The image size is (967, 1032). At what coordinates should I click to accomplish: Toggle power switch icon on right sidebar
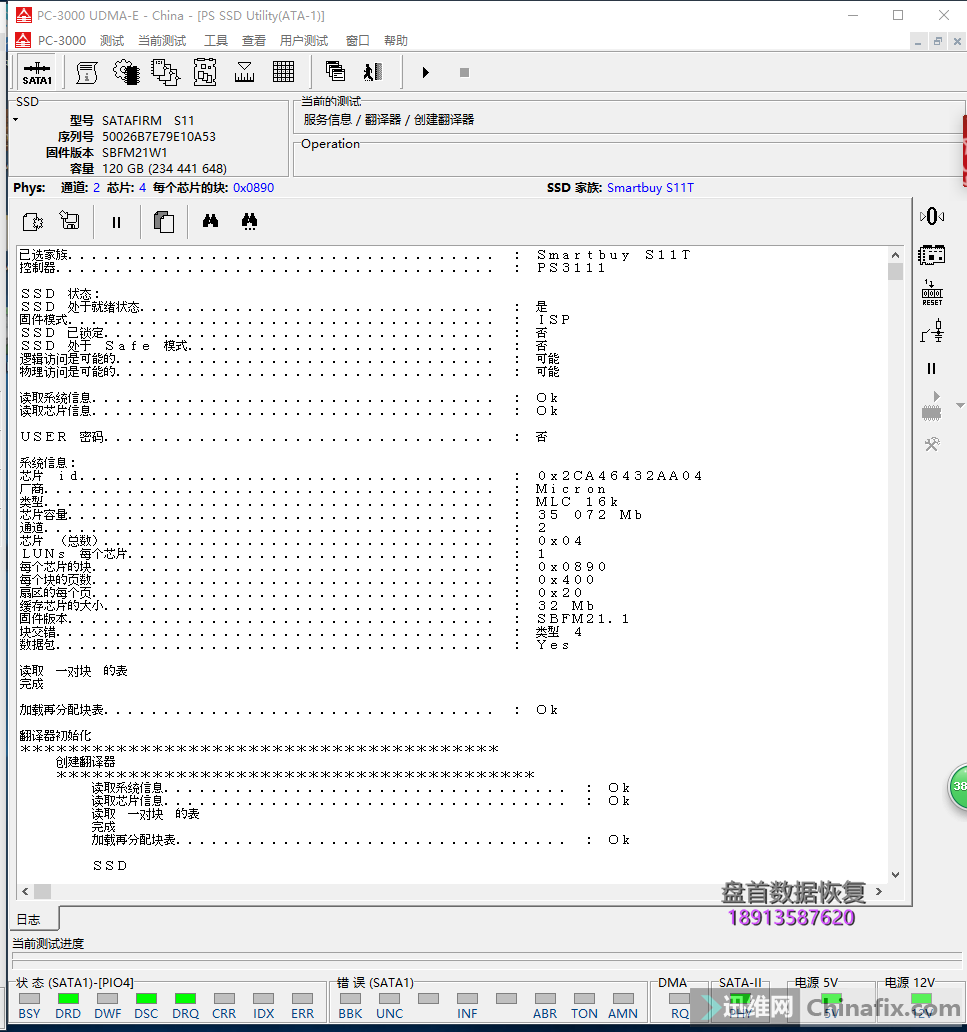coord(931,331)
